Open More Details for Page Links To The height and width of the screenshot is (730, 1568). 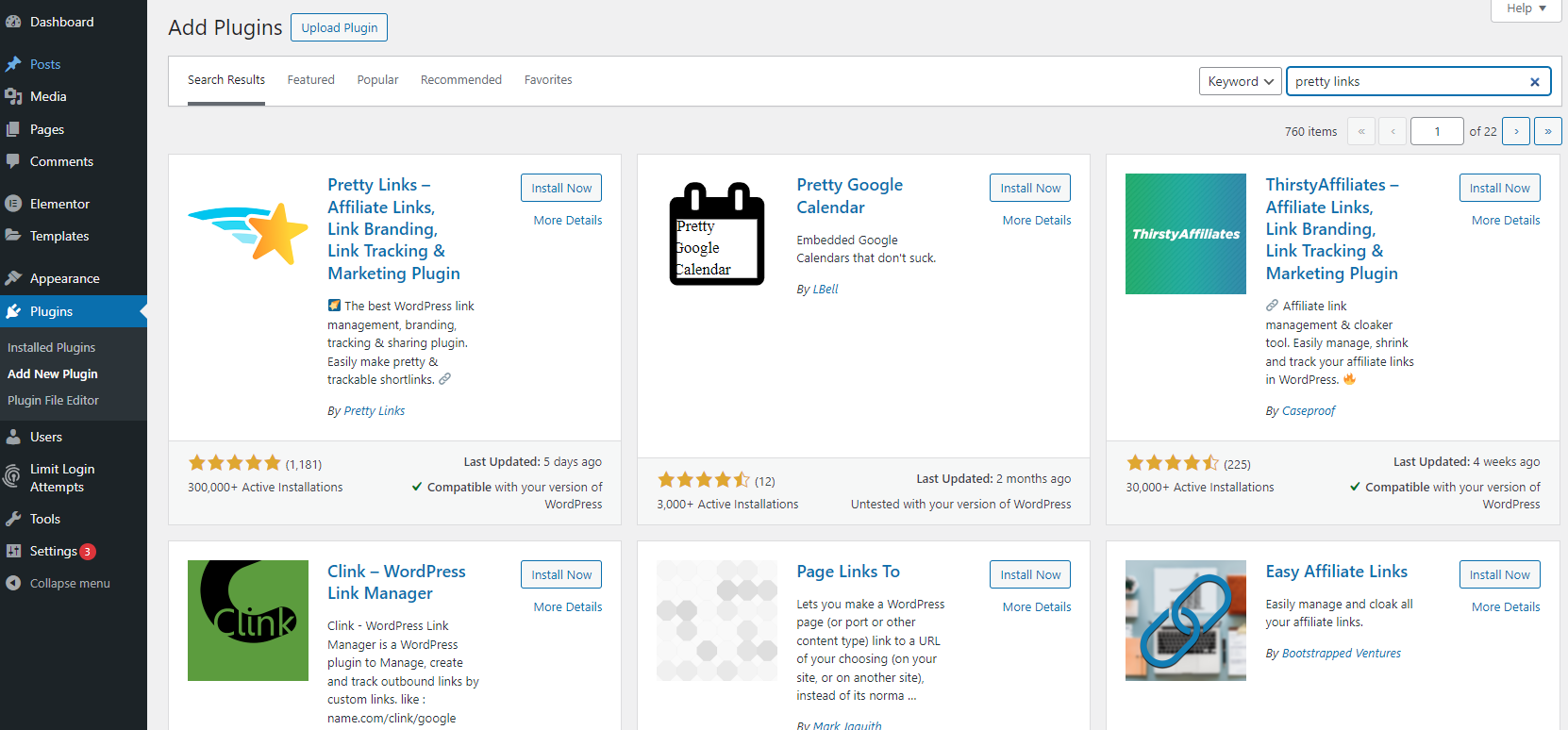click(1037, 606)
